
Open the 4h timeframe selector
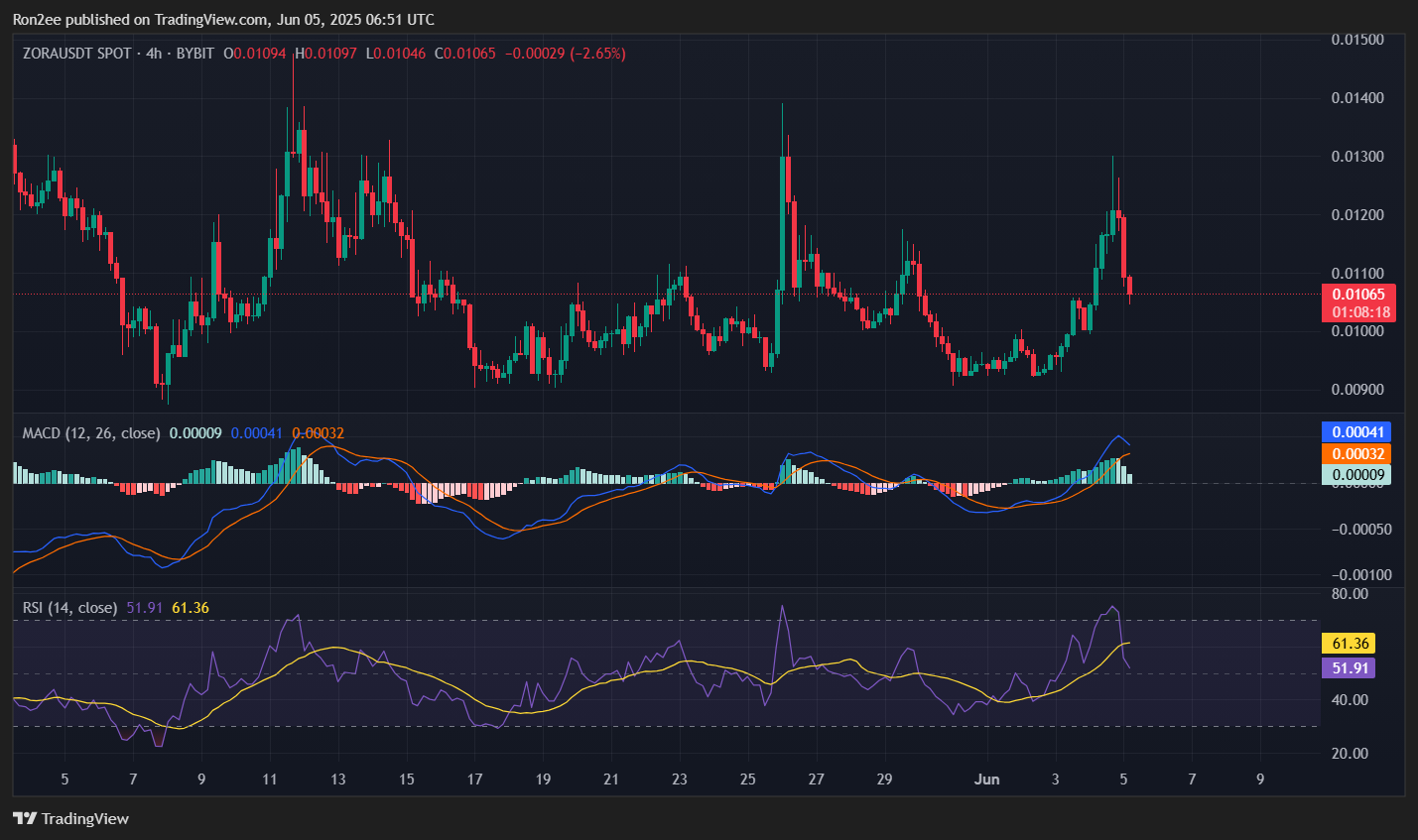(152, 54)
